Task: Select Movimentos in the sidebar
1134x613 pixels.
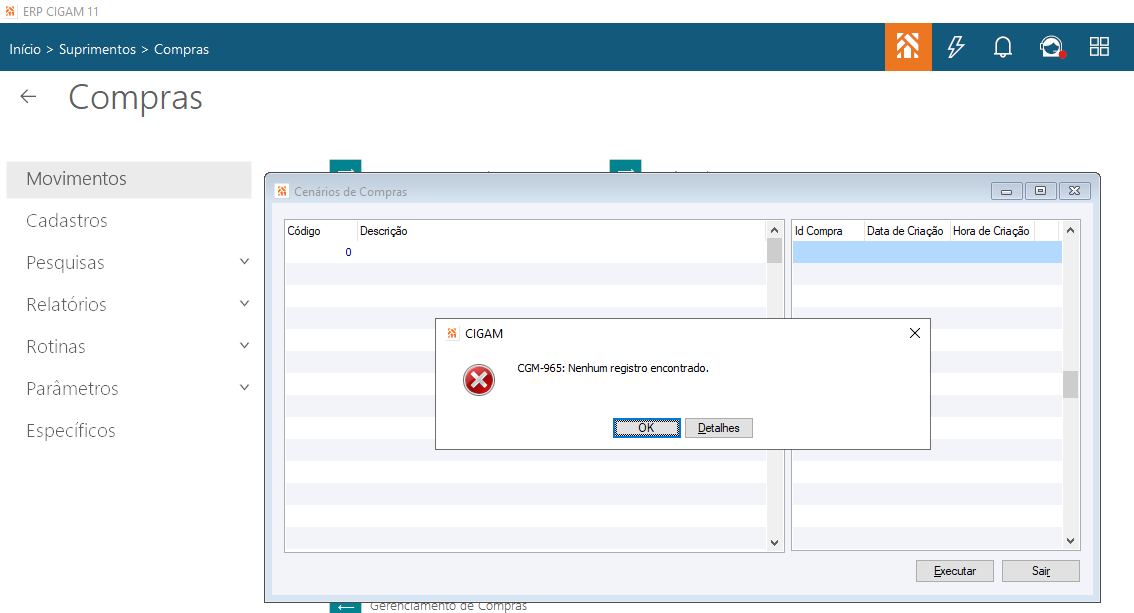Action: coord(129,179)
